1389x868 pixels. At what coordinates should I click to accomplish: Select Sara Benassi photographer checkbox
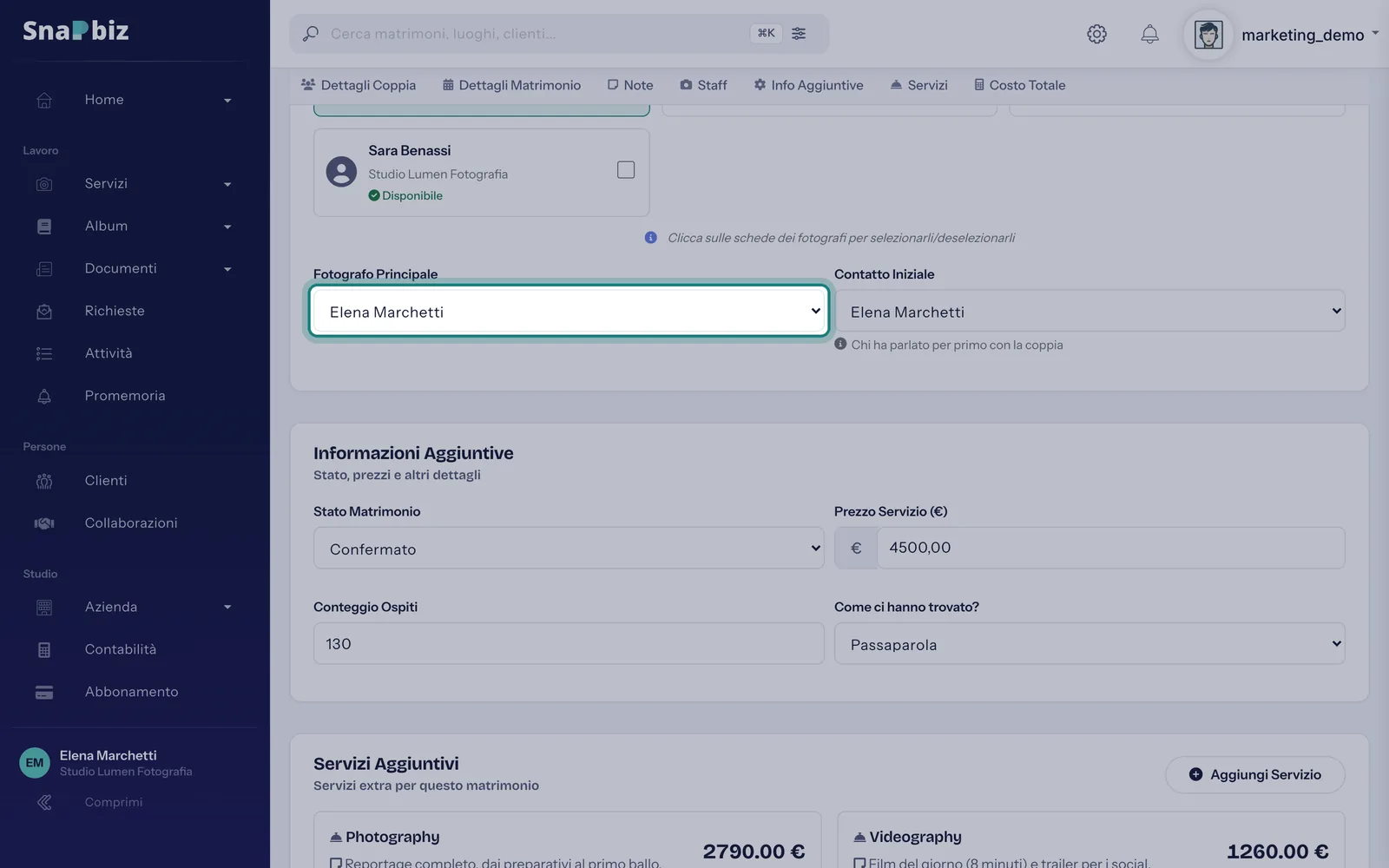(626, 170)
